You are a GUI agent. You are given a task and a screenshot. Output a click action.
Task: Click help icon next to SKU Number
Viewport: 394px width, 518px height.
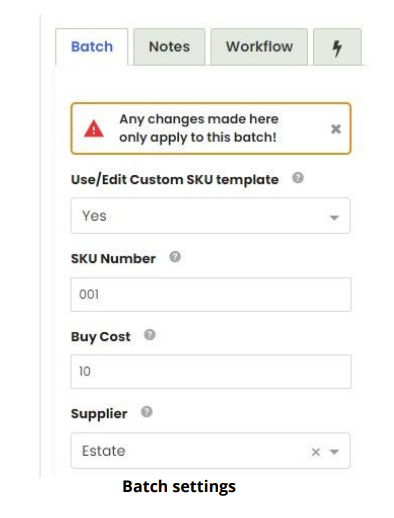175,257
